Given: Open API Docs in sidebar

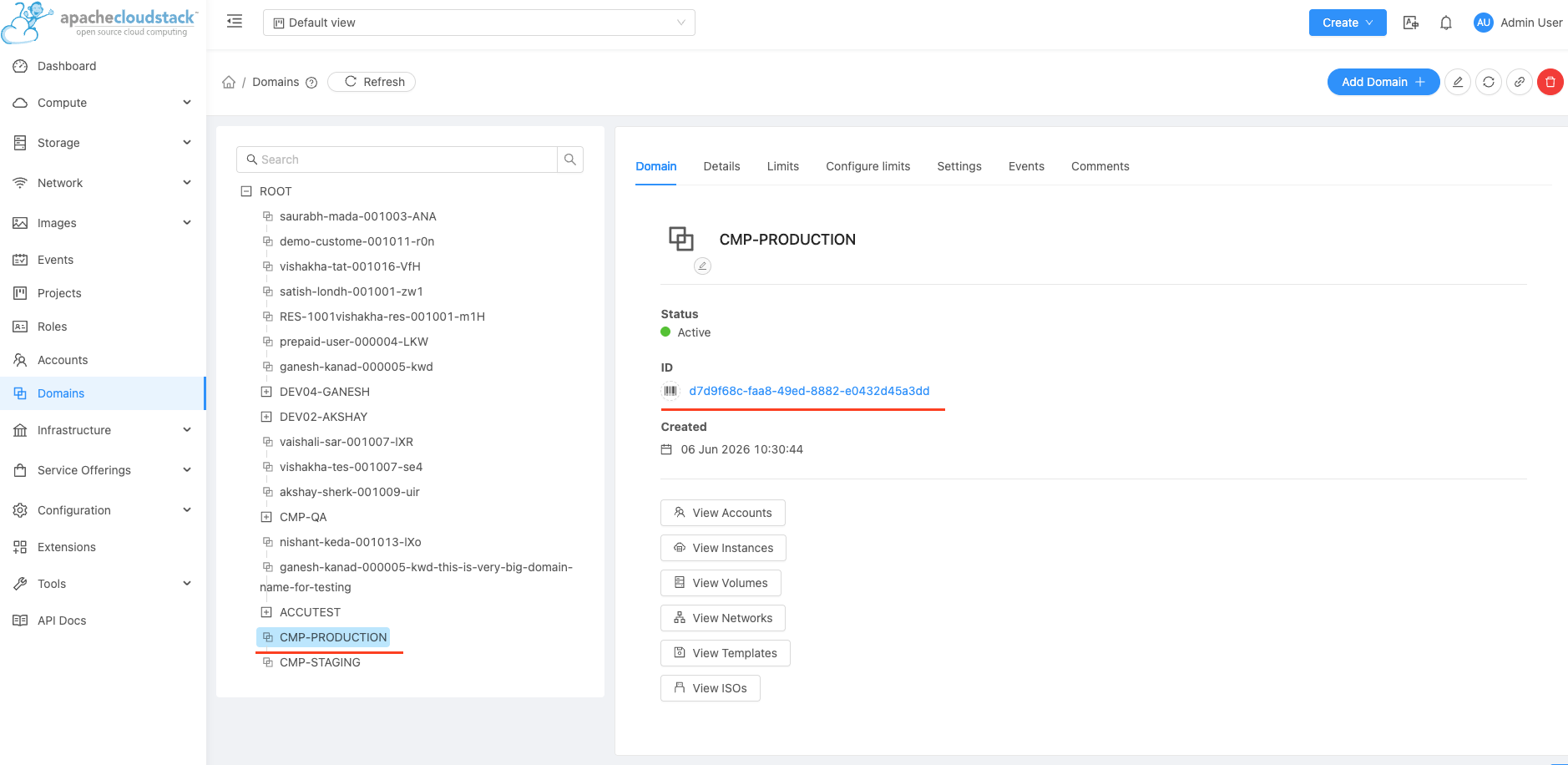Looking at the screenshot, I should (x=103, y=621).
